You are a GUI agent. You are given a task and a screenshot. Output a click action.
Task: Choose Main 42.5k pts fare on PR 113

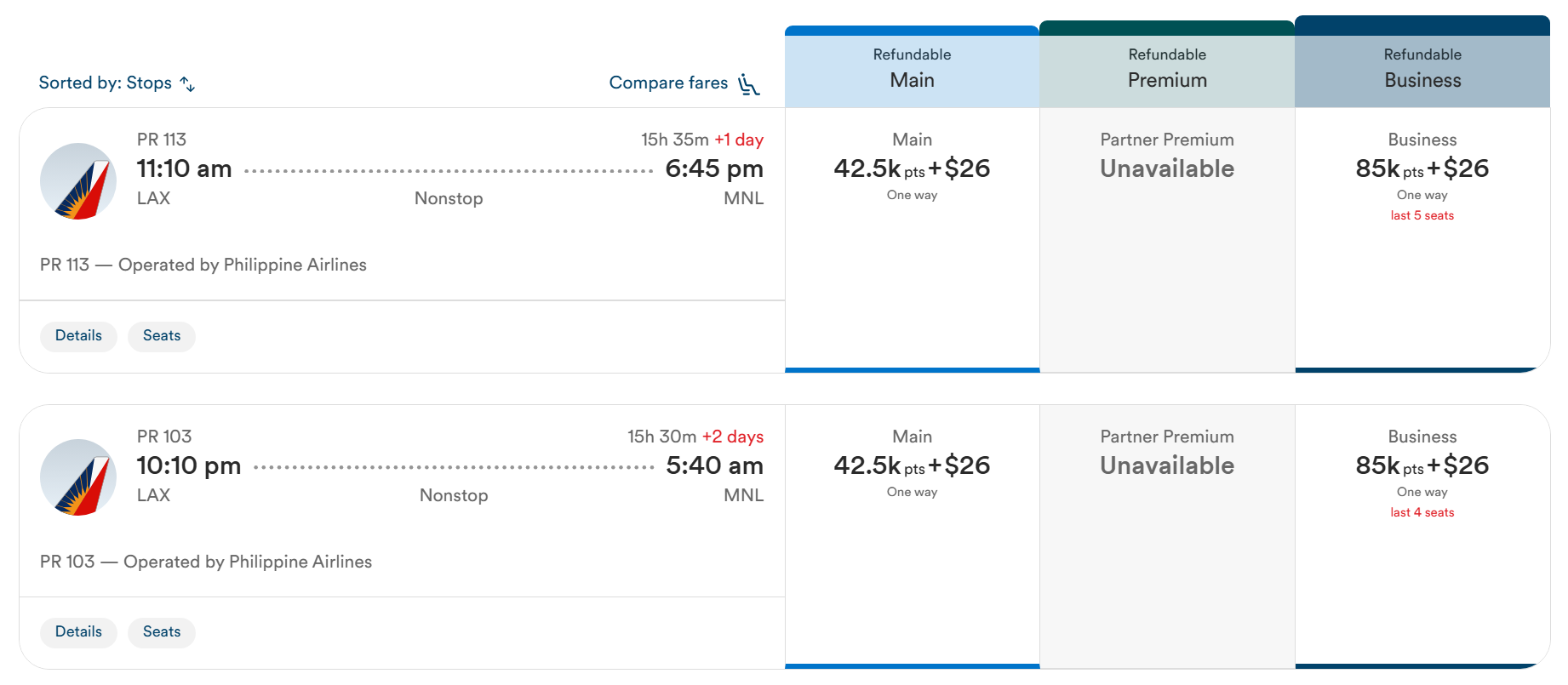click(x=912, y=240)
